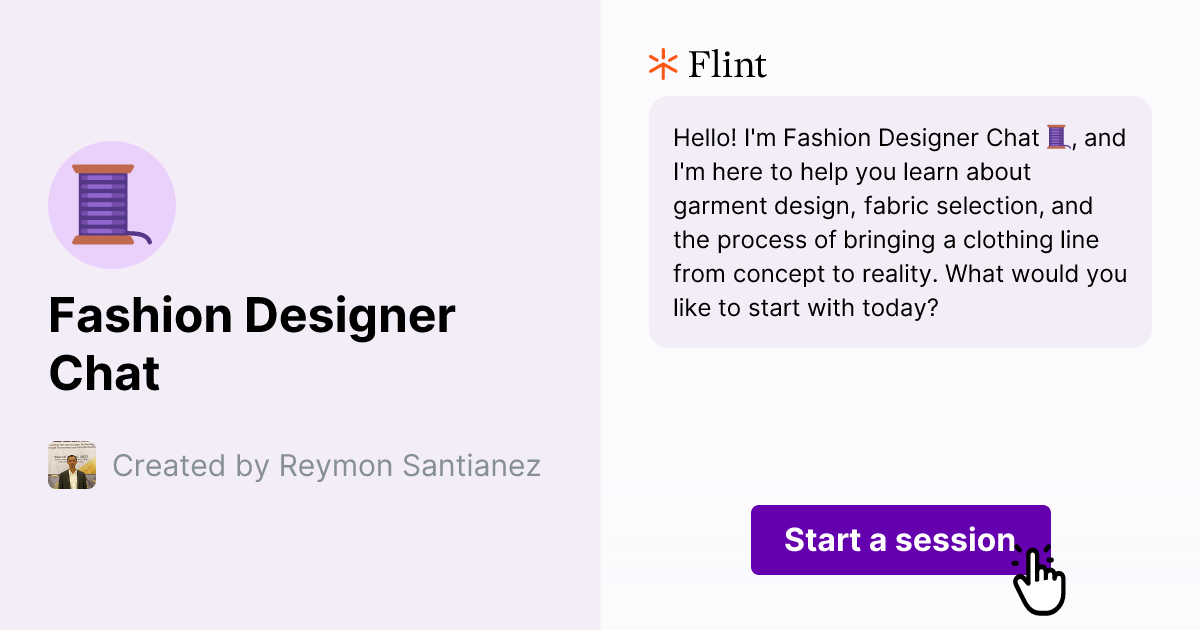Click the thread spool emoji in the greeting
The image size is (1200, 630).
tap(1057, 137)
